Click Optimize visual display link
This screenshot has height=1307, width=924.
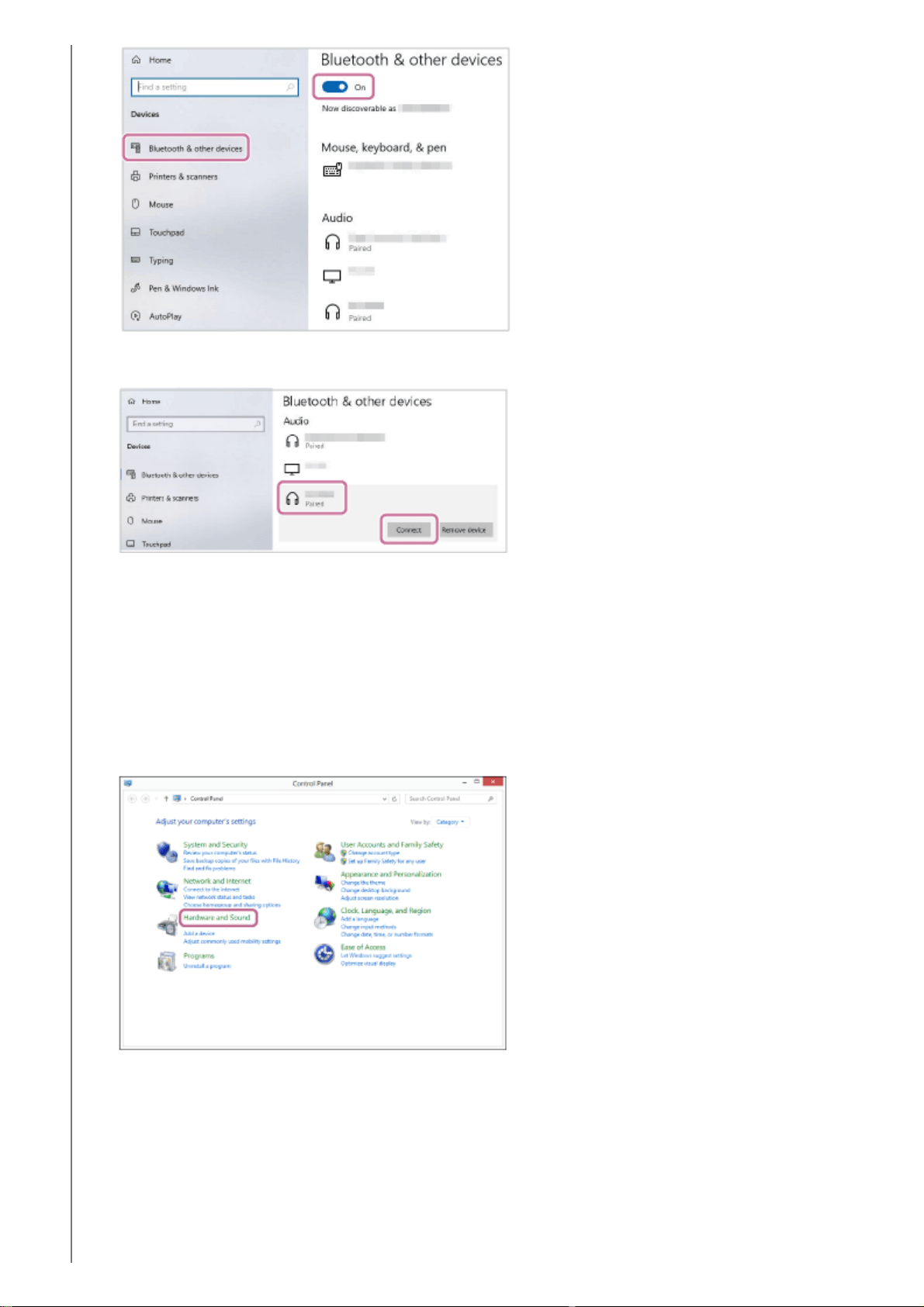(368, 963)
